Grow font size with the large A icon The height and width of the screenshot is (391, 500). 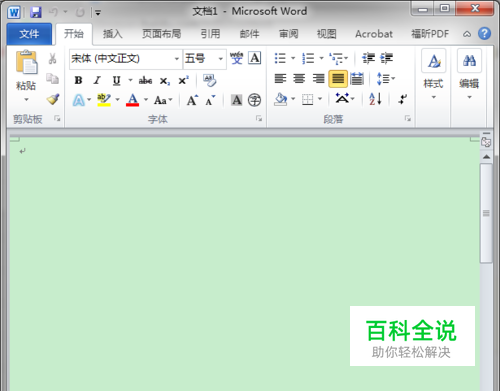(x=192, y=100)
